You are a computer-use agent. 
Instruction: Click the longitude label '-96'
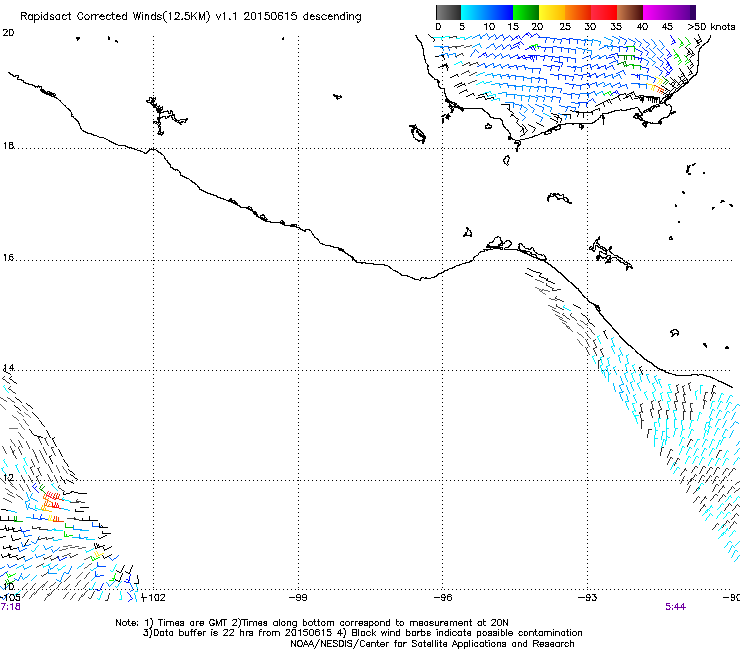(443, 598)
